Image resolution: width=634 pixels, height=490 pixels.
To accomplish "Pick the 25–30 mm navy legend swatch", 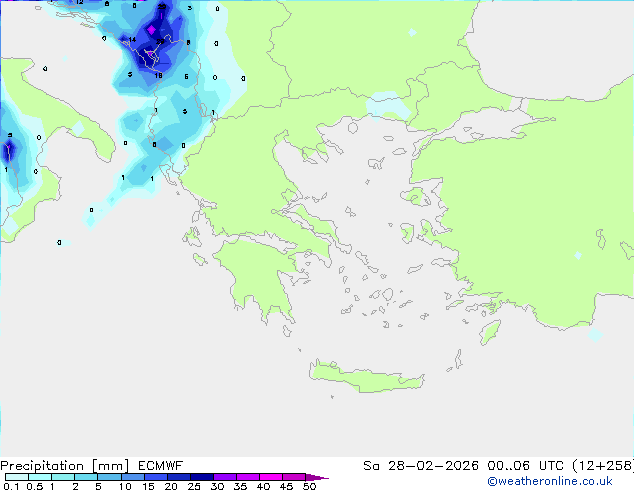I will (201, 477).
